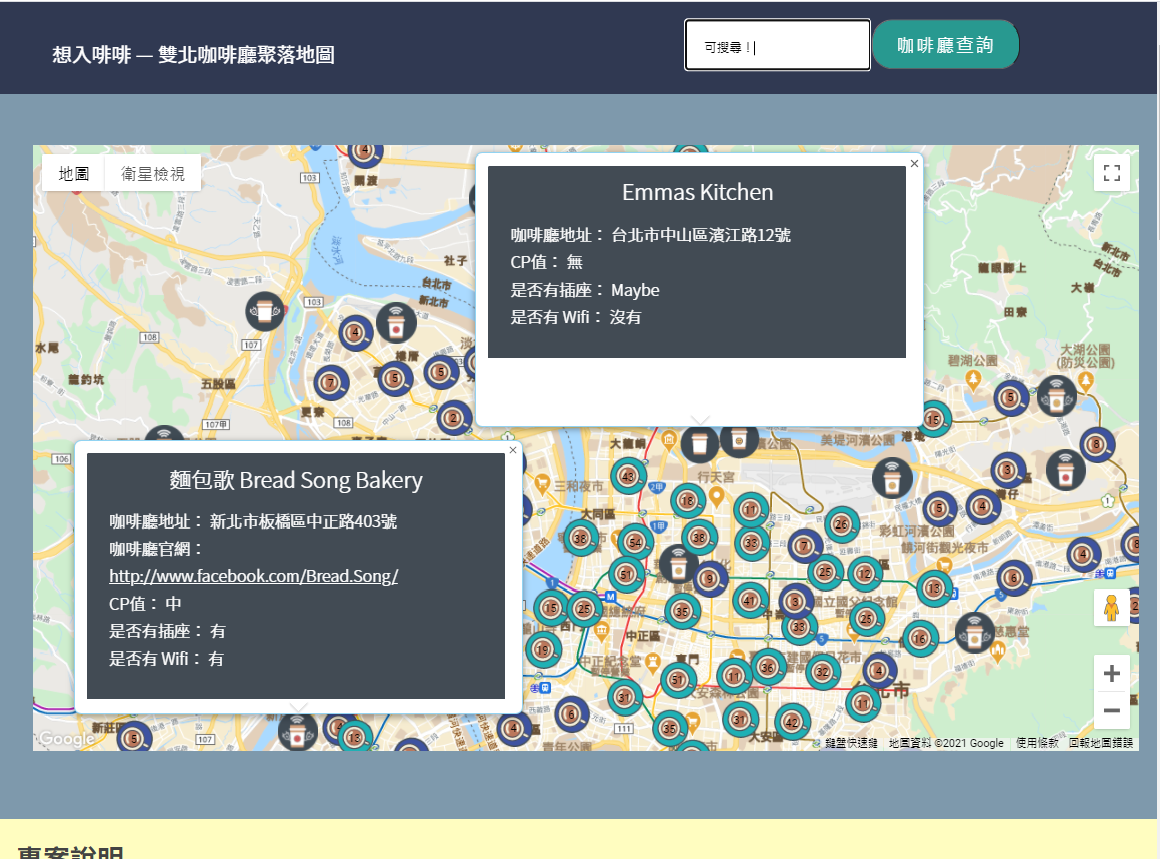Open the cluster marker showing 18
Viewport: 1167px width, 859px height.
687,501
